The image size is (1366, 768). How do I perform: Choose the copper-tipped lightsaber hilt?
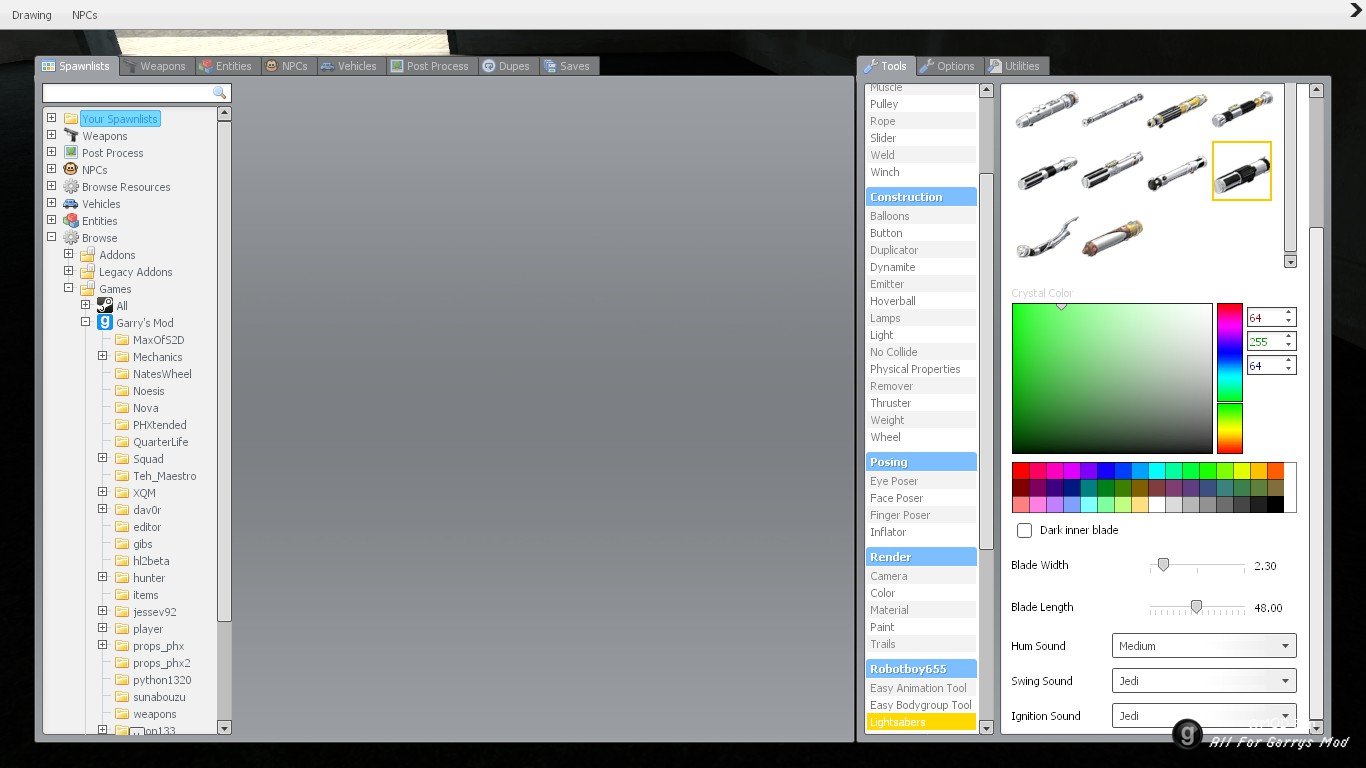pos(1112,239)
